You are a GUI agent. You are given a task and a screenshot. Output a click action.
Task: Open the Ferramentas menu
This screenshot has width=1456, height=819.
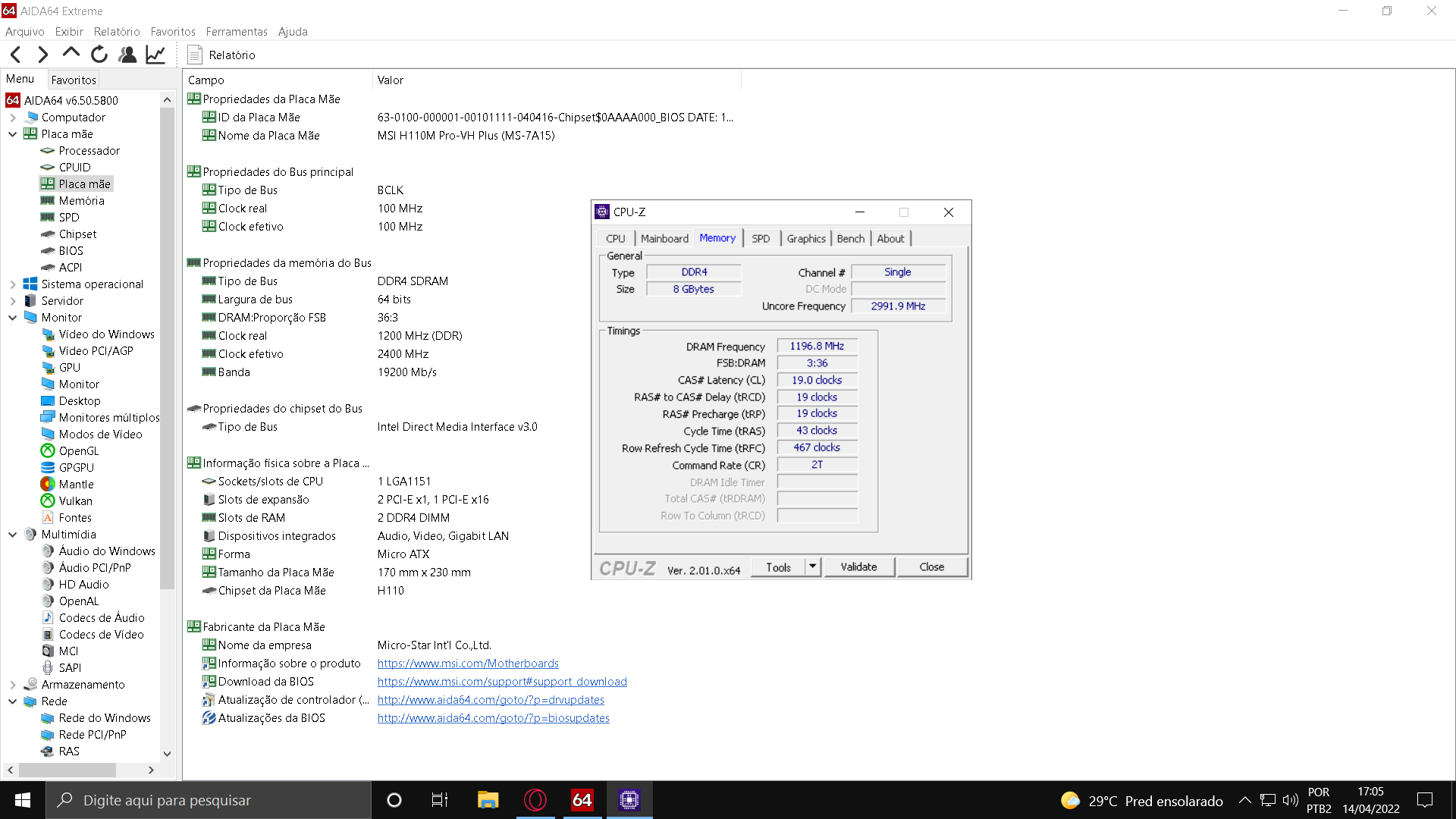(x=237, y=31)
